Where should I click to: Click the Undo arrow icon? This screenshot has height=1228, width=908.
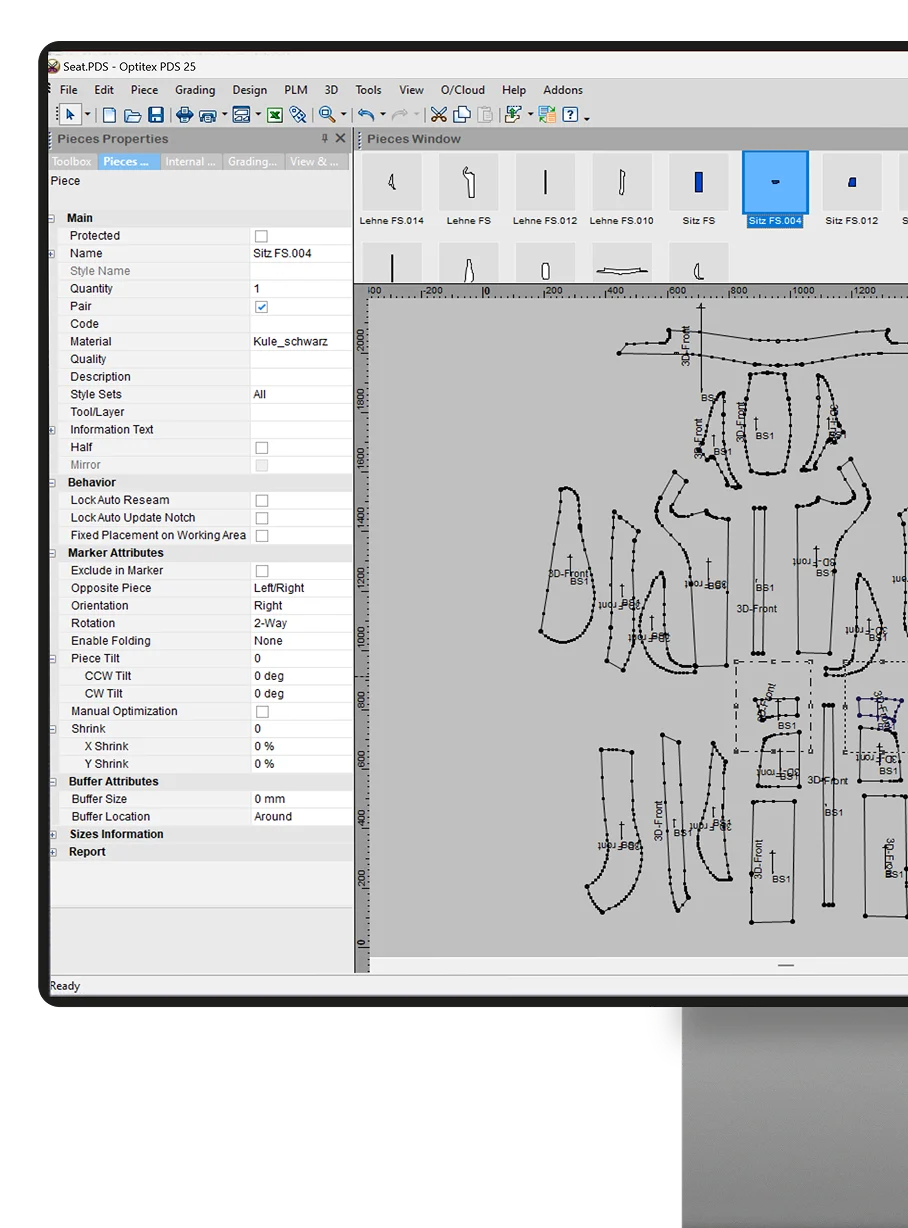tap(366, 115)
